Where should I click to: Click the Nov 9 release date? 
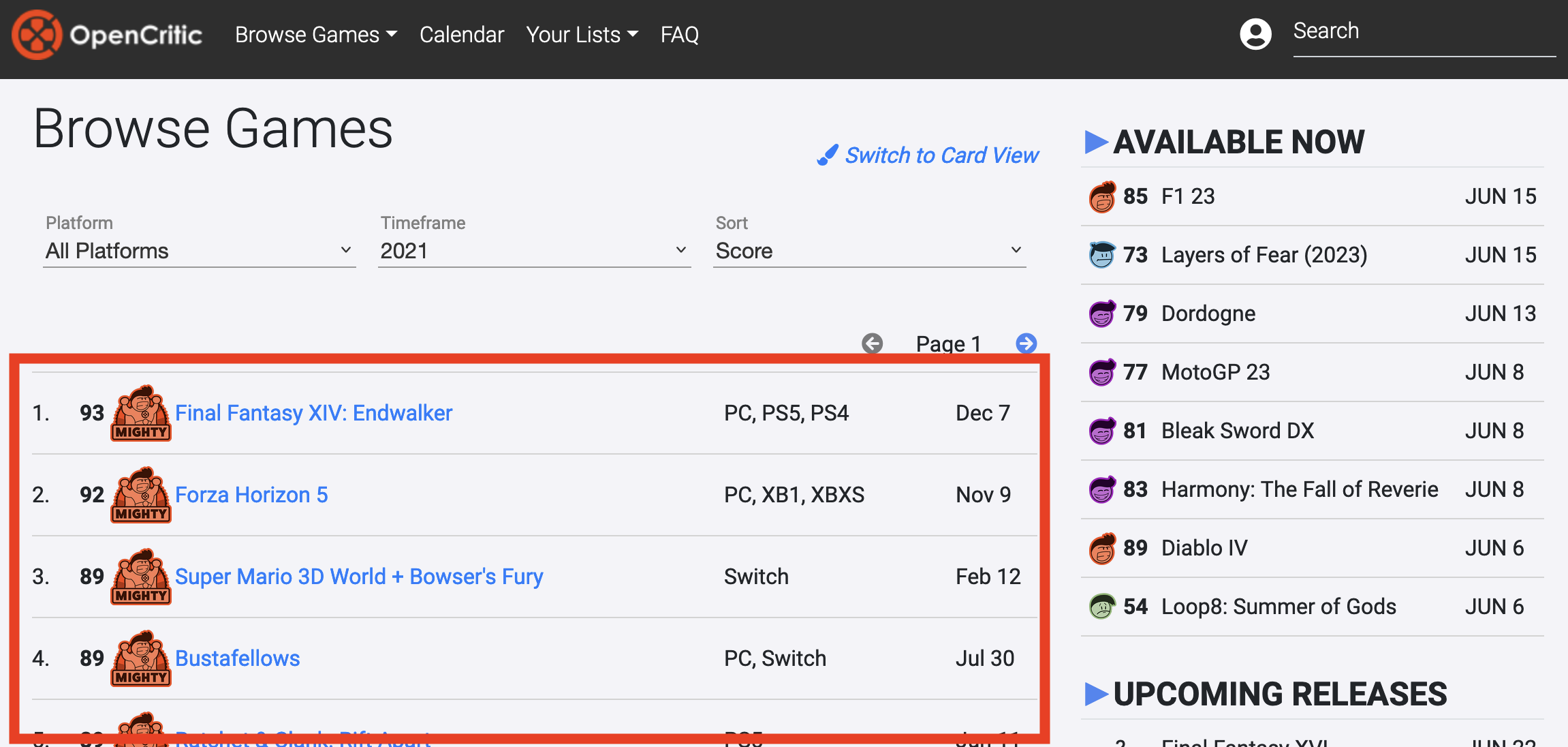tap(984, 495)
